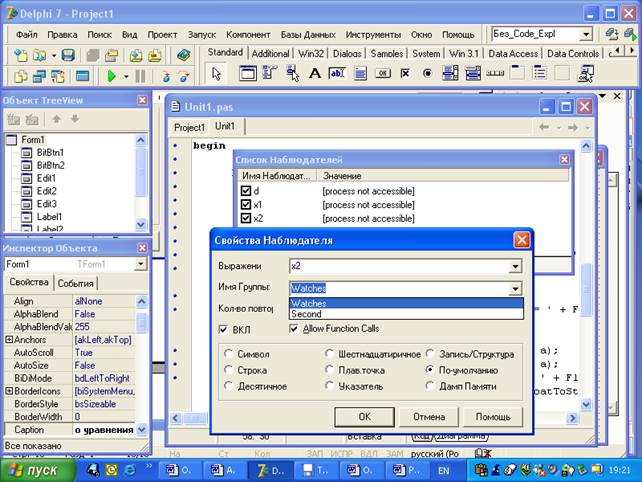642x482 pixels.
Task: Click the Object TreeView vertical scrollbar
Action: (x=140, y=182)
